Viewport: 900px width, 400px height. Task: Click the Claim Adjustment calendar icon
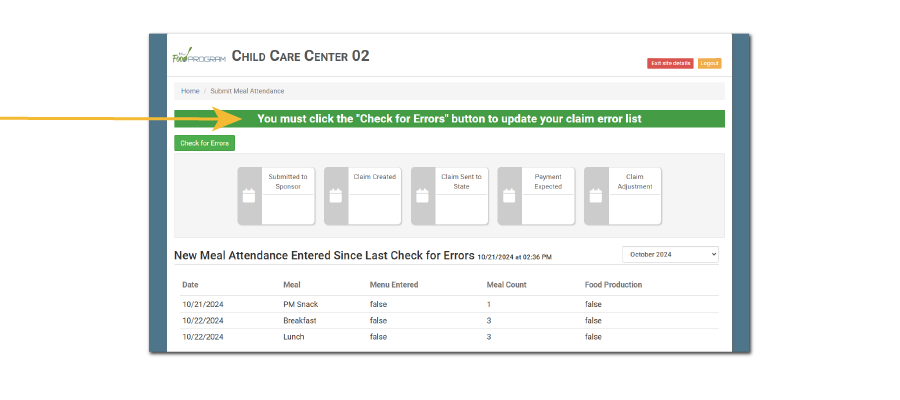pyautogui.click(x=596, y=196)
